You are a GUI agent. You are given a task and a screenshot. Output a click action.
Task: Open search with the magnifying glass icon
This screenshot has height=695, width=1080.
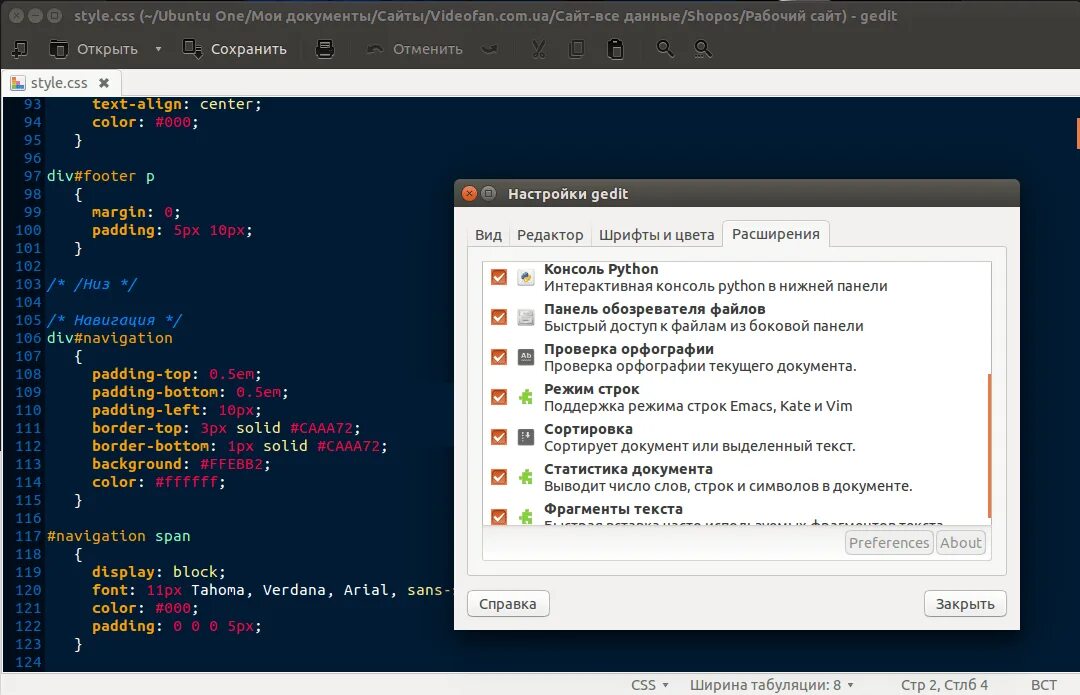tap(664, 48)
